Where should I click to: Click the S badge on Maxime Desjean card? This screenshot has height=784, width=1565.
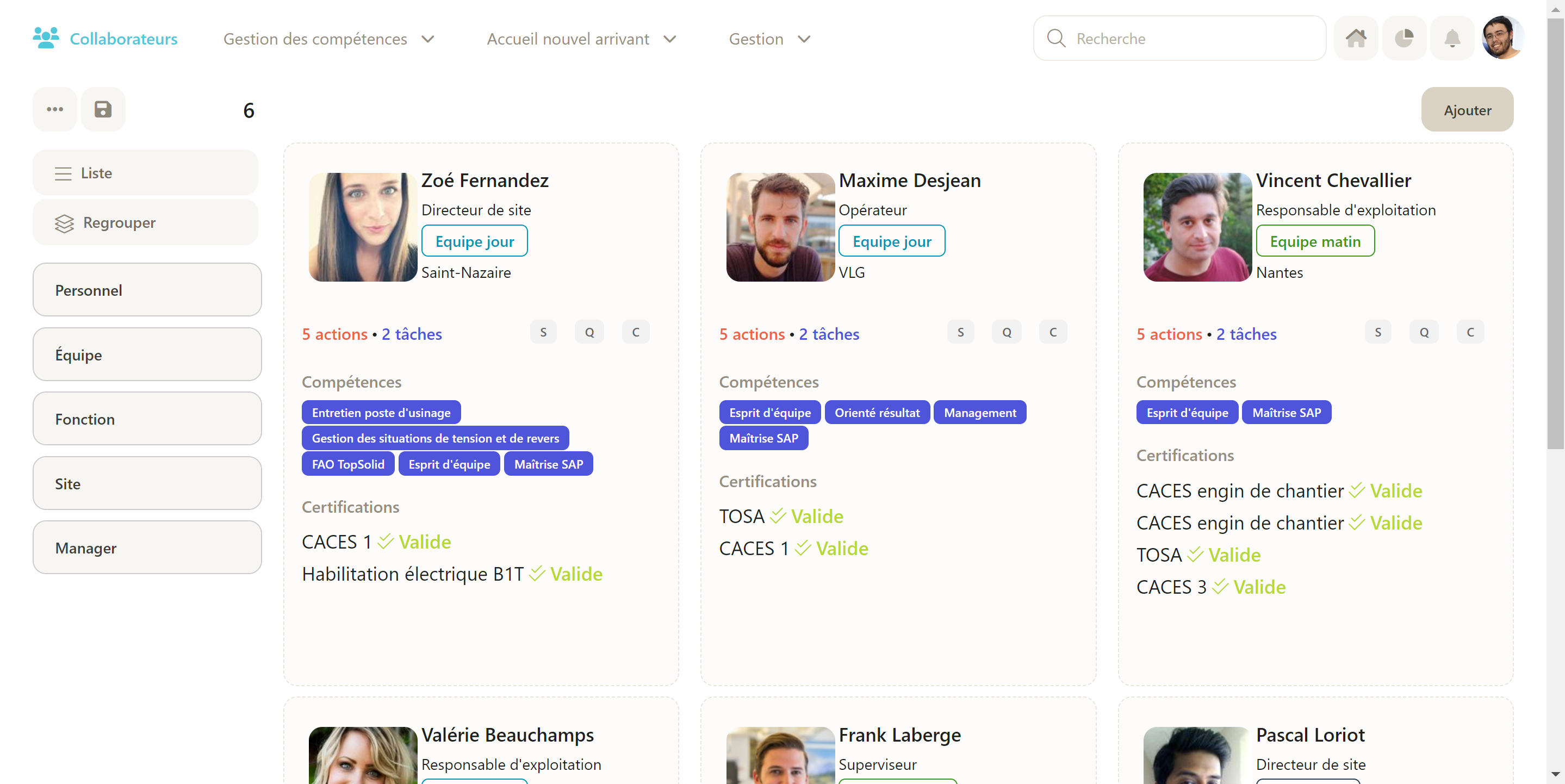point(960,332)
